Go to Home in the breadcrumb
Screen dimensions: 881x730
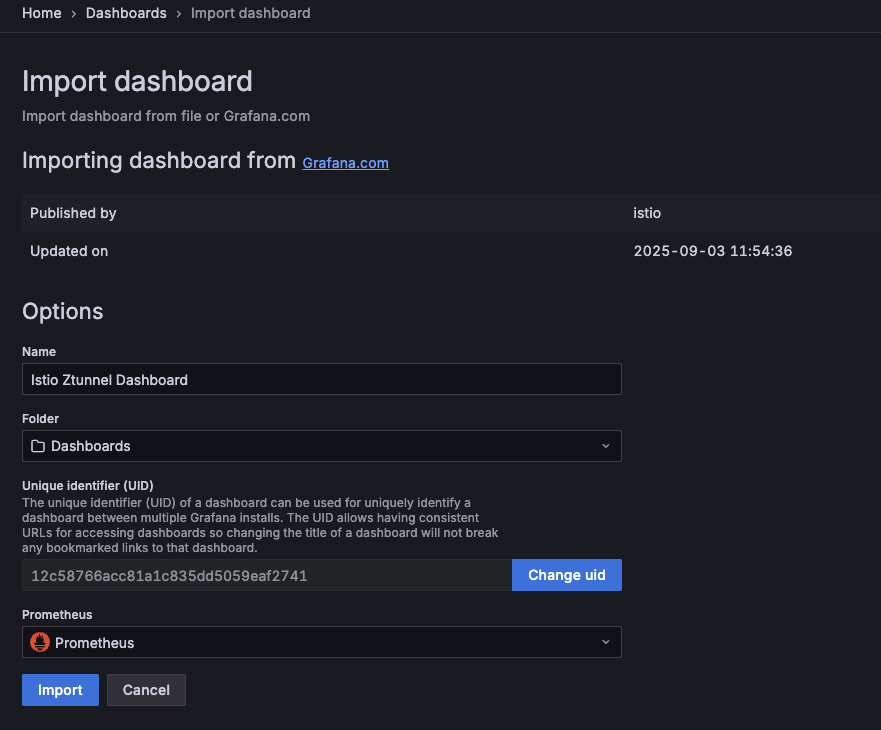[41, 13]
